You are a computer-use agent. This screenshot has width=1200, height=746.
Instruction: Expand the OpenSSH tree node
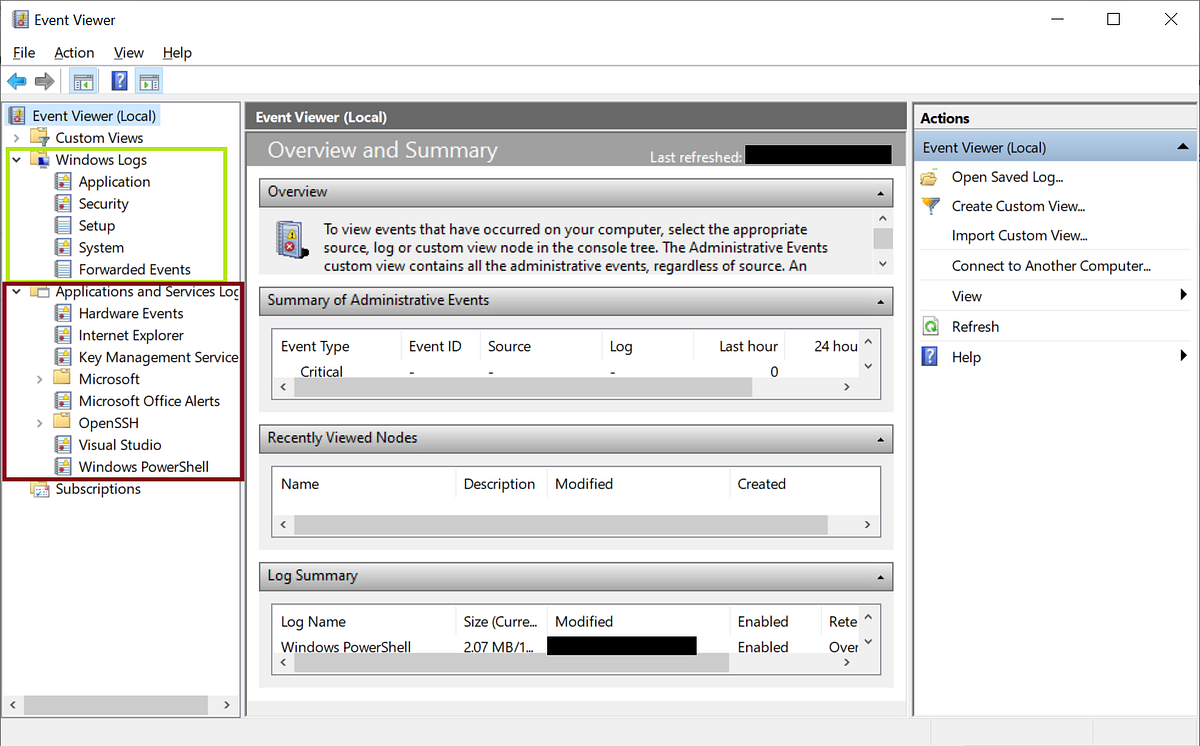pyautogui.click(x=40, y=422)
